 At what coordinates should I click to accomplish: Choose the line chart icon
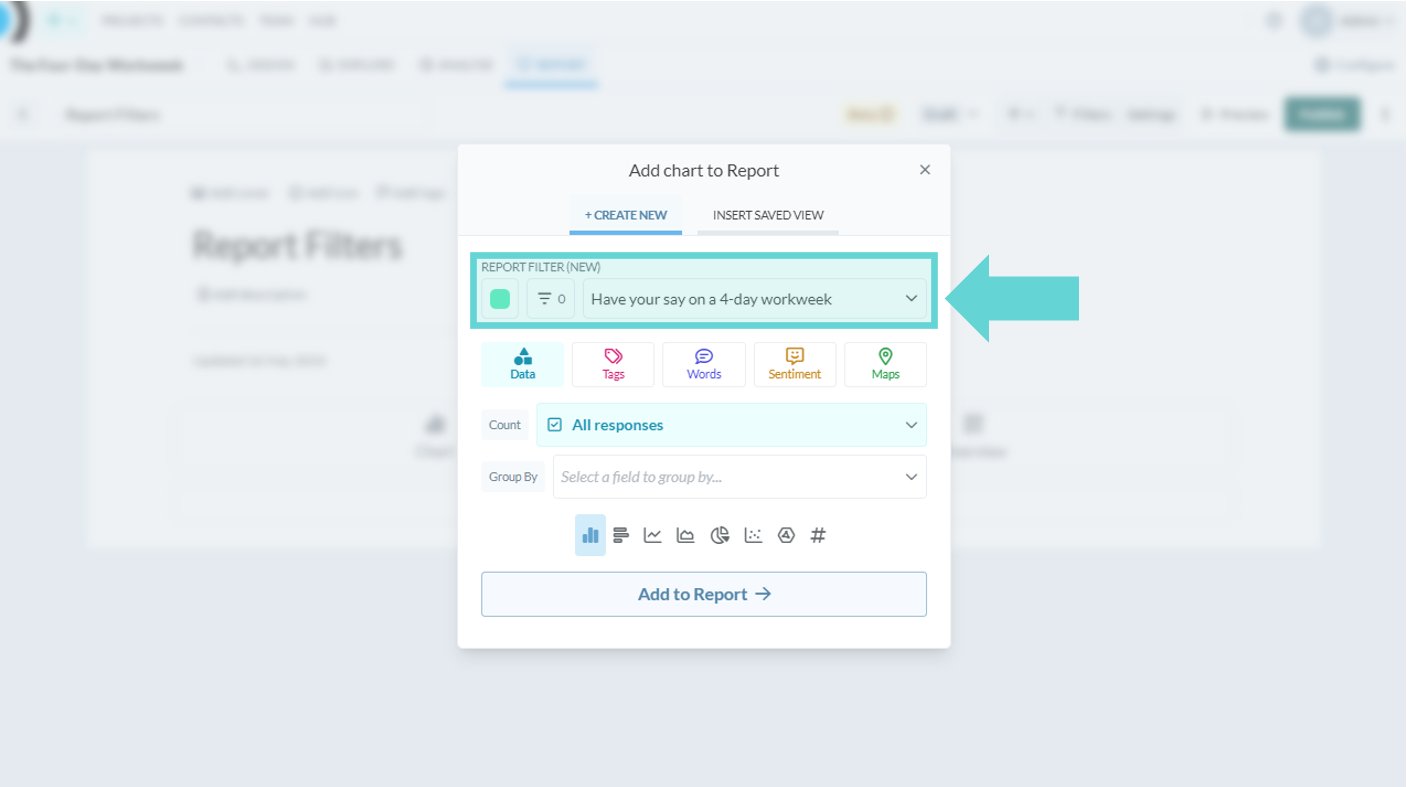pyautogui.click(x=653, y=535)
